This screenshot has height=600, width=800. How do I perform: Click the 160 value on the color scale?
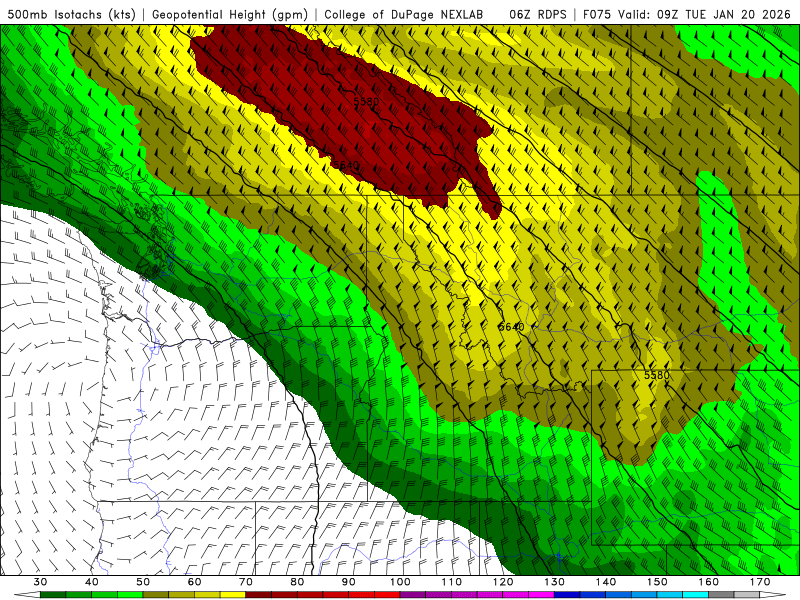(709, 582)
